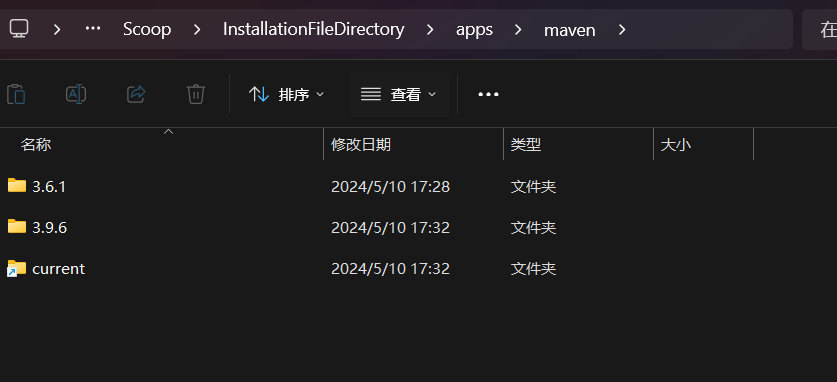Expand chevron after Scoop breadcrumb
Image resolution: width=837 pixels, height=382 pixels.
pos(197,29)
